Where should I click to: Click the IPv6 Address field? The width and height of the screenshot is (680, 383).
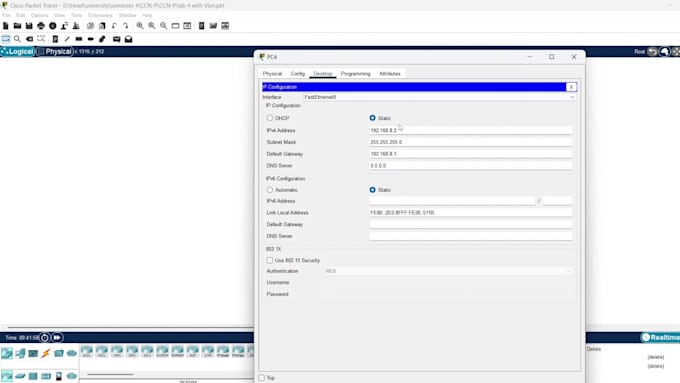pyautogui.click(x=452, y=201)
